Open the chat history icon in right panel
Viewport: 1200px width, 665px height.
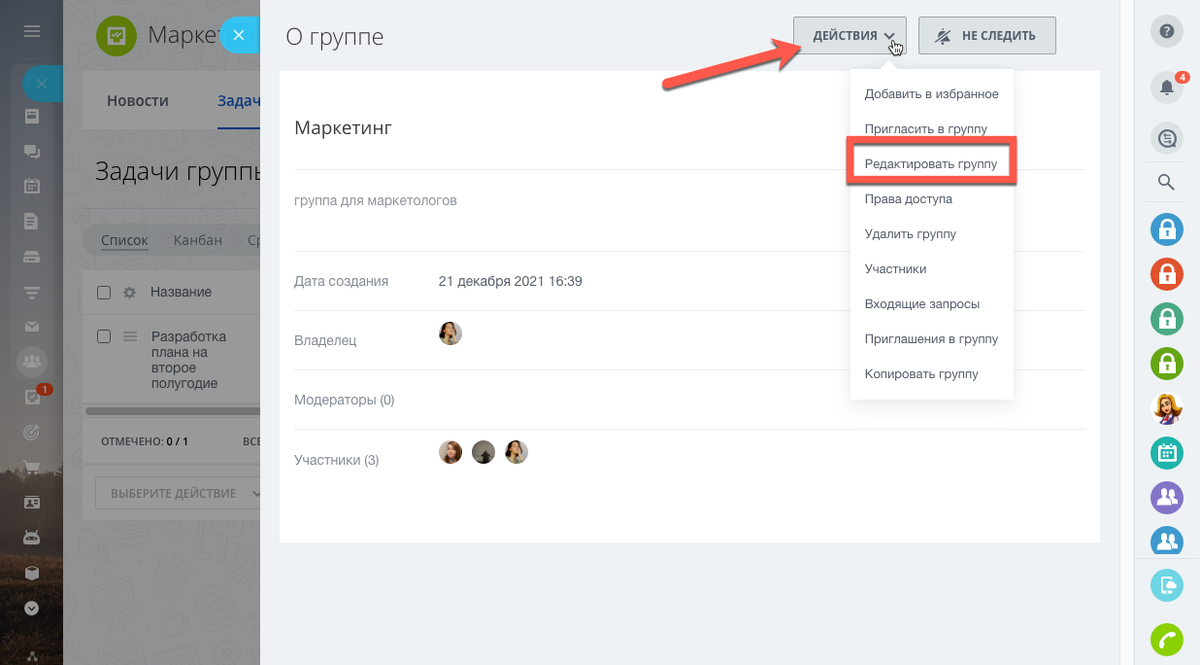click(1166, 139)
